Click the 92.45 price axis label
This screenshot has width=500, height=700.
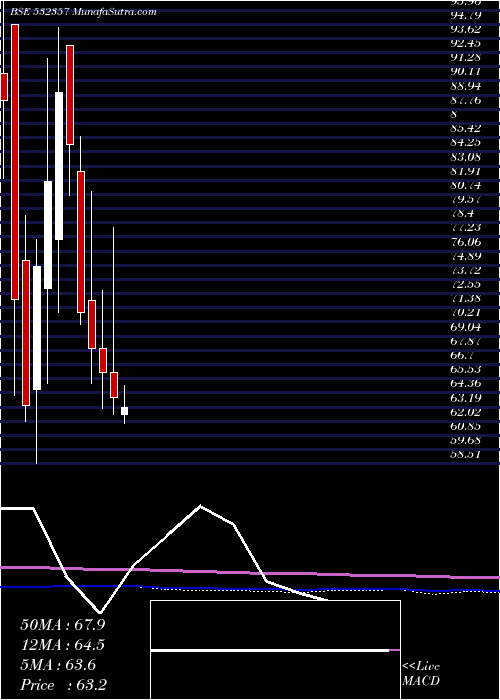pyautogui.click(x=465, y=44)
